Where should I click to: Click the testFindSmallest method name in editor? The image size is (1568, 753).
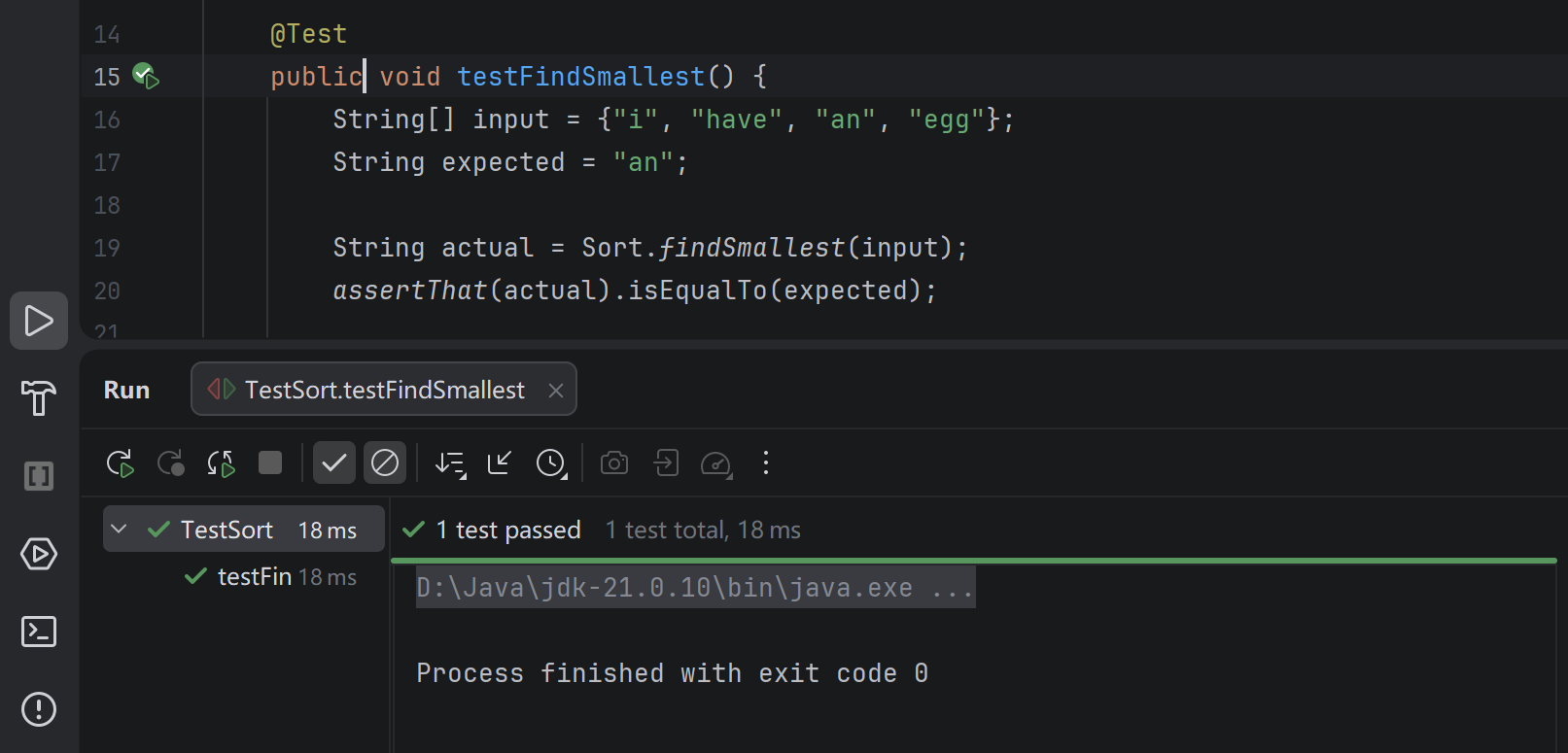point(580,76)
